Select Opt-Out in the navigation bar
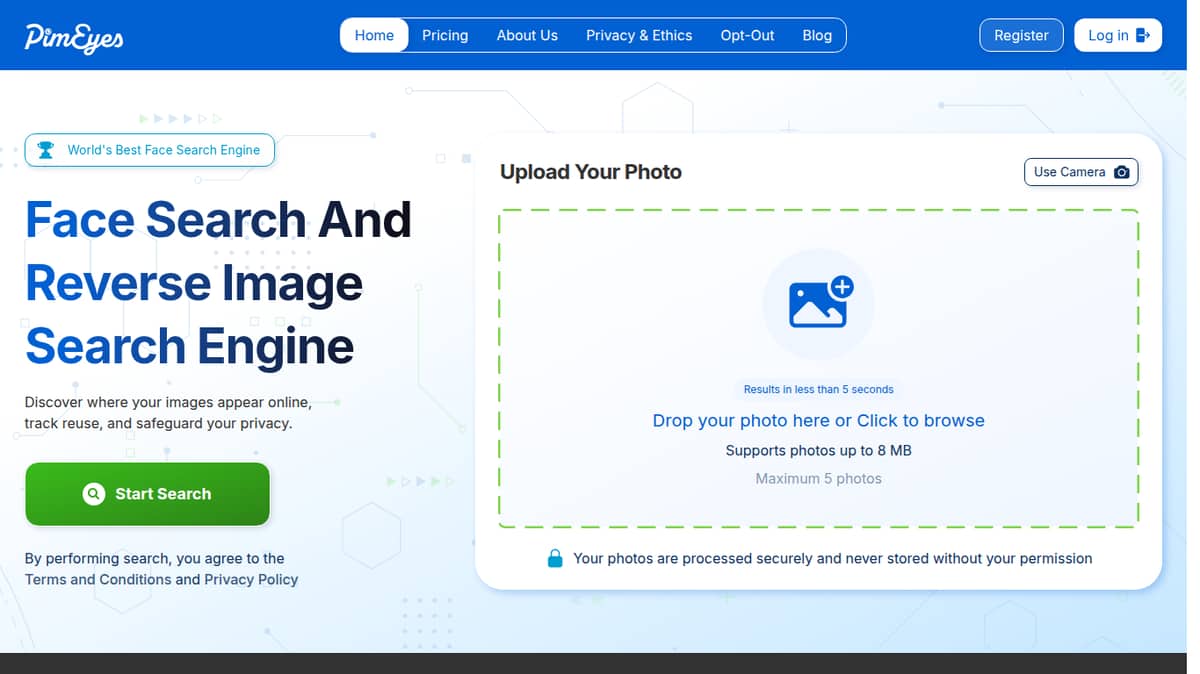Image resolution: width=1200 pixels, height=674 pixels. click(747, 35)
